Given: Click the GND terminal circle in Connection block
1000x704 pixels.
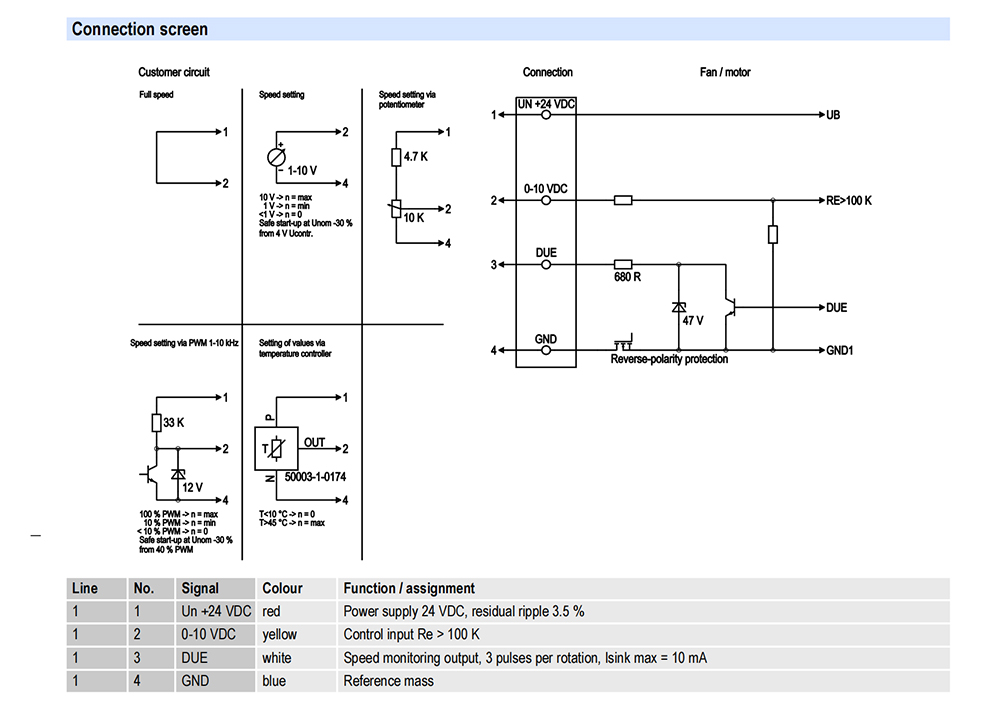Looking at the screenshot, I should coord(546,351).
